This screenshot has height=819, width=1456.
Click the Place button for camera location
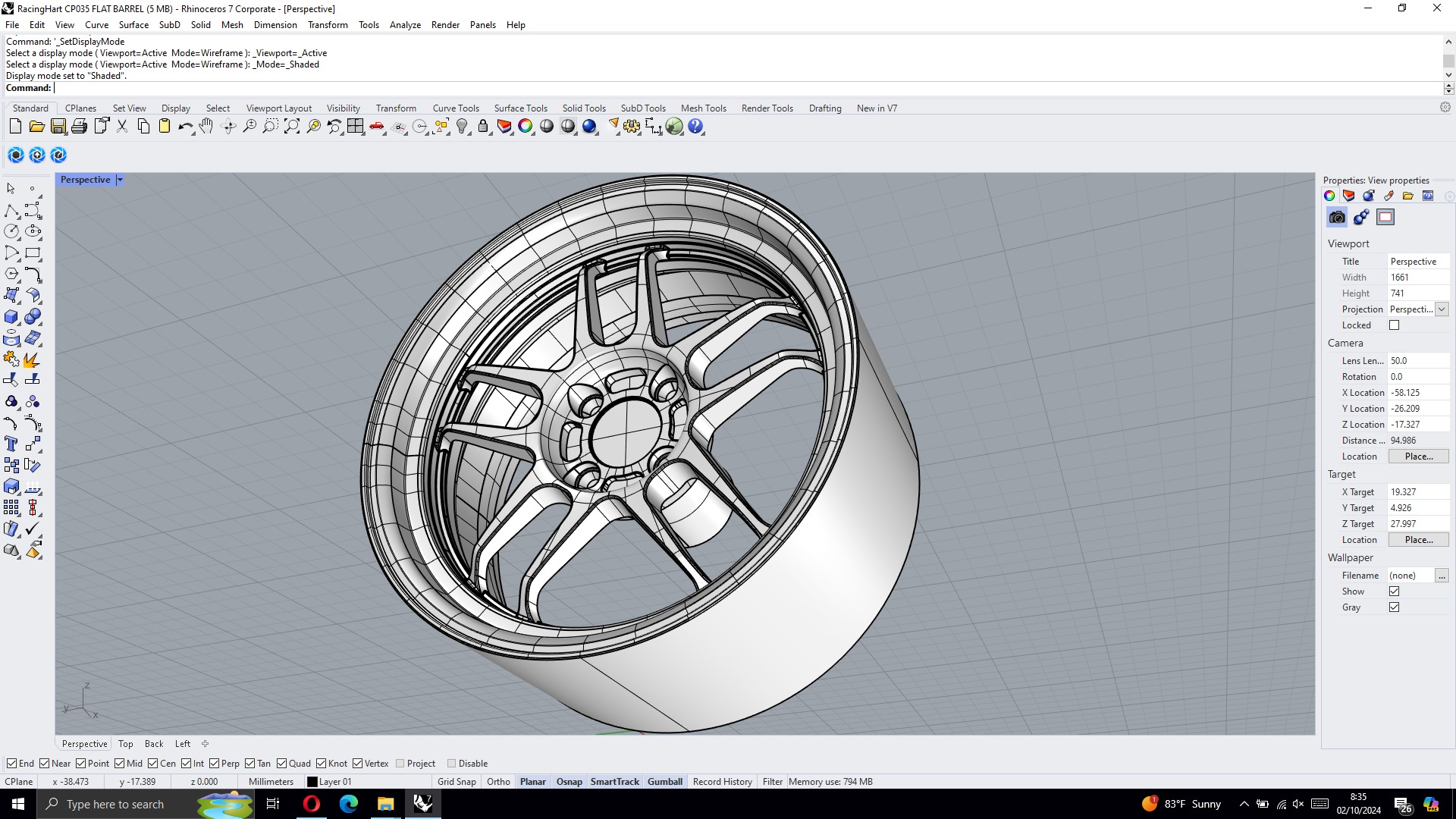pyautogui.click(x=1418, y=457)
